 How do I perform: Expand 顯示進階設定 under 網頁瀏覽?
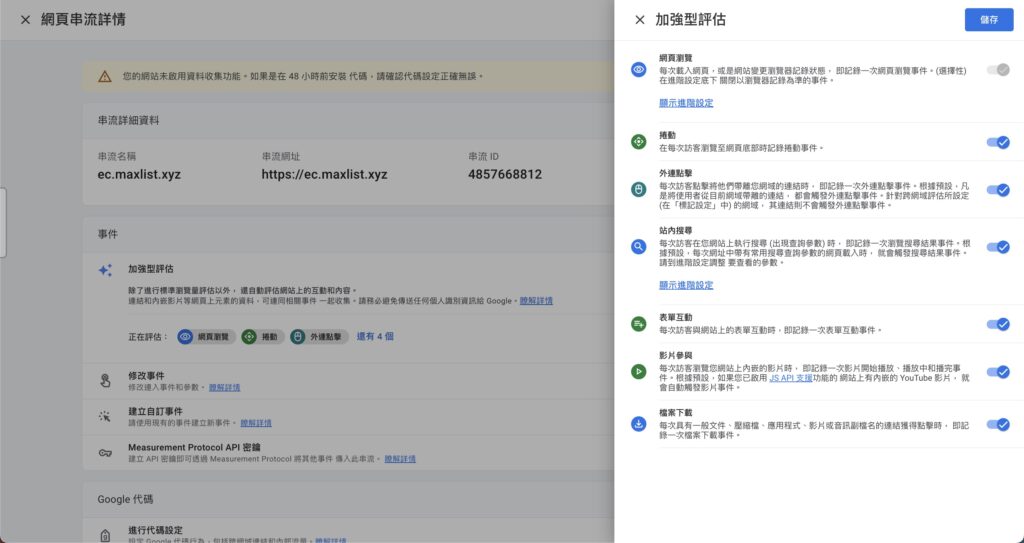pos(686,103)
